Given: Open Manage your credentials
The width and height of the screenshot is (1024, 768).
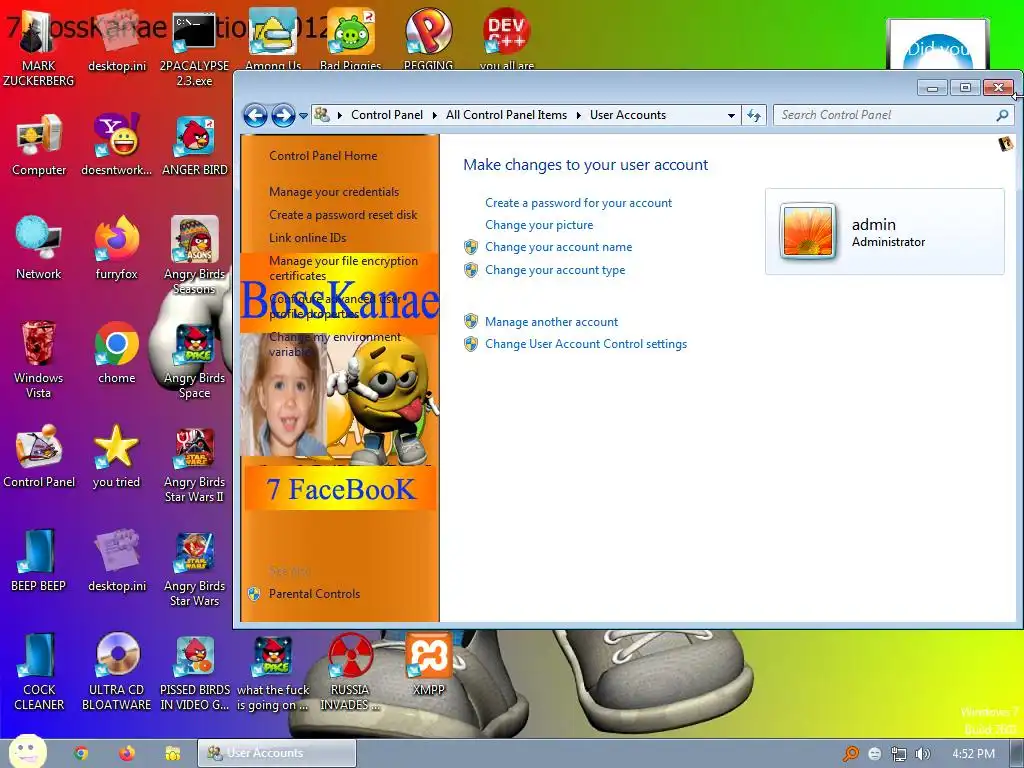Looking at the screenshot, I should tap(334, 191).
